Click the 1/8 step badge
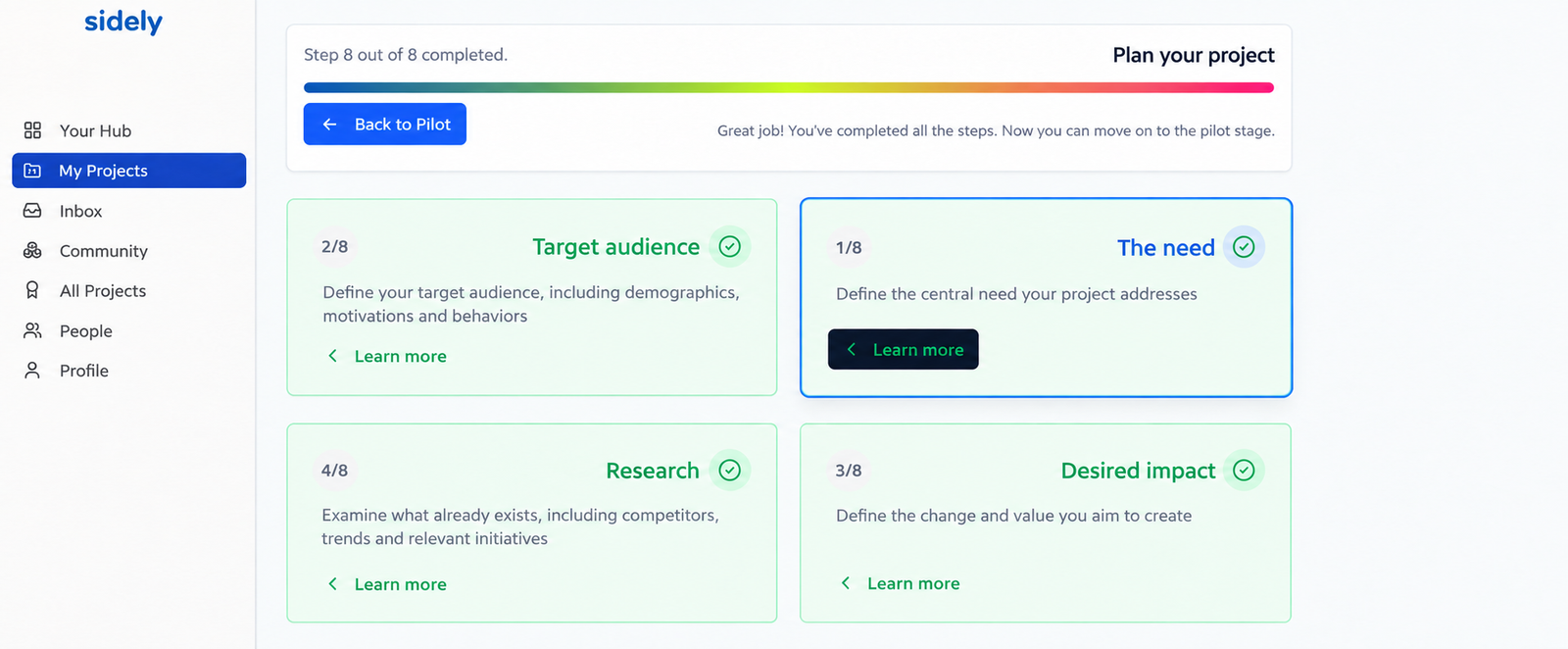 pos(849,248)
